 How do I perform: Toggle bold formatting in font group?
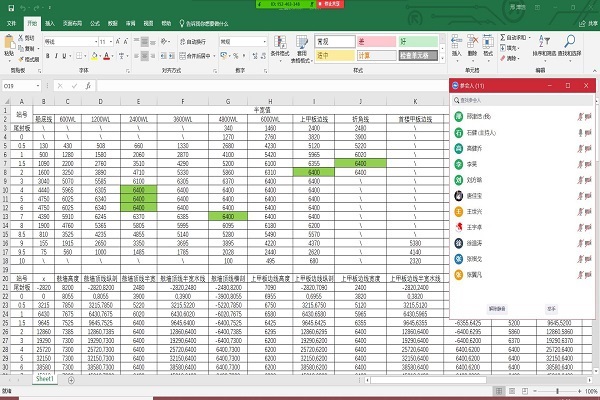(x=47, y=57)
